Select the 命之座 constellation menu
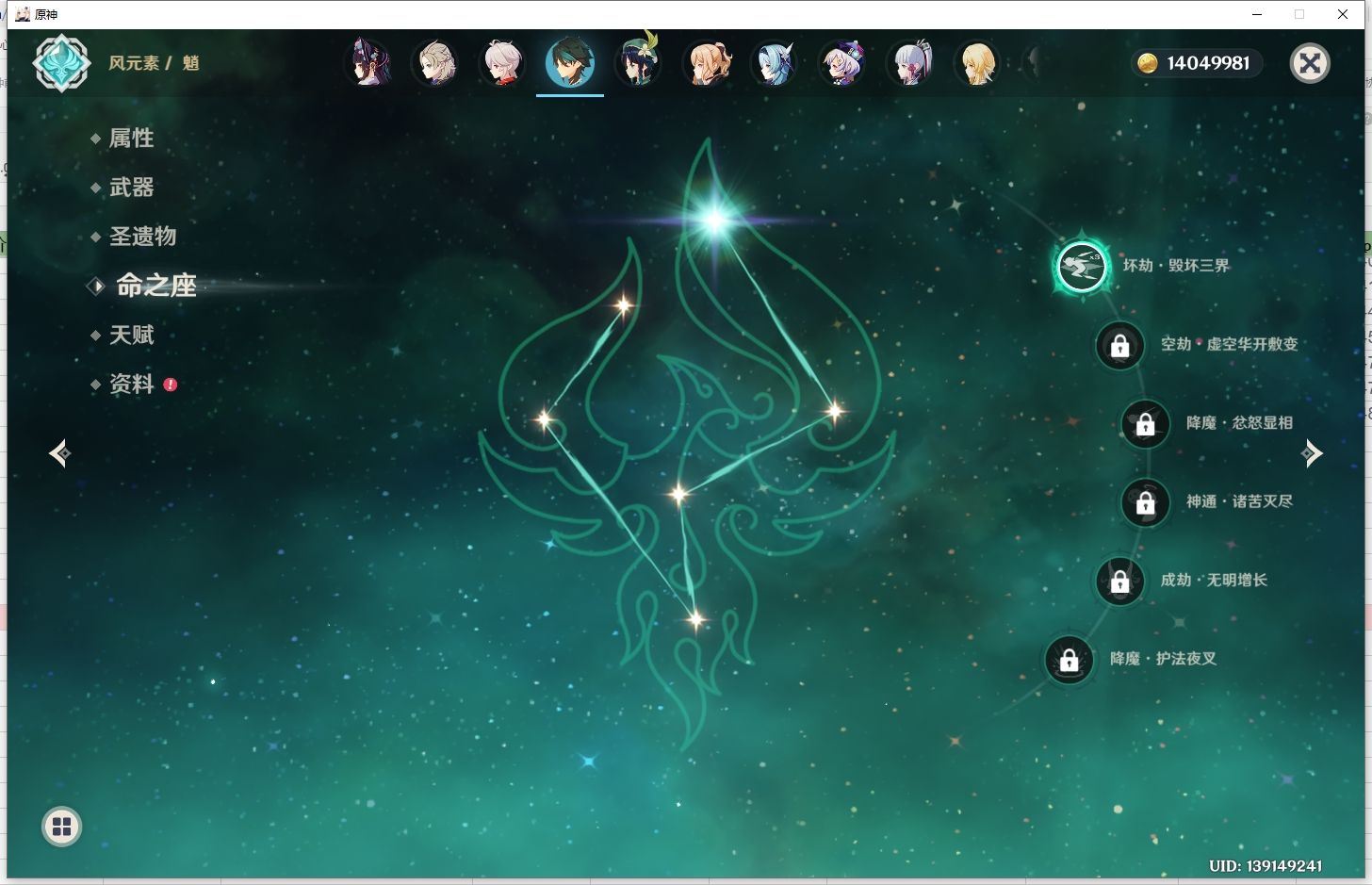Screen dimensions: 1372x885 155,286
